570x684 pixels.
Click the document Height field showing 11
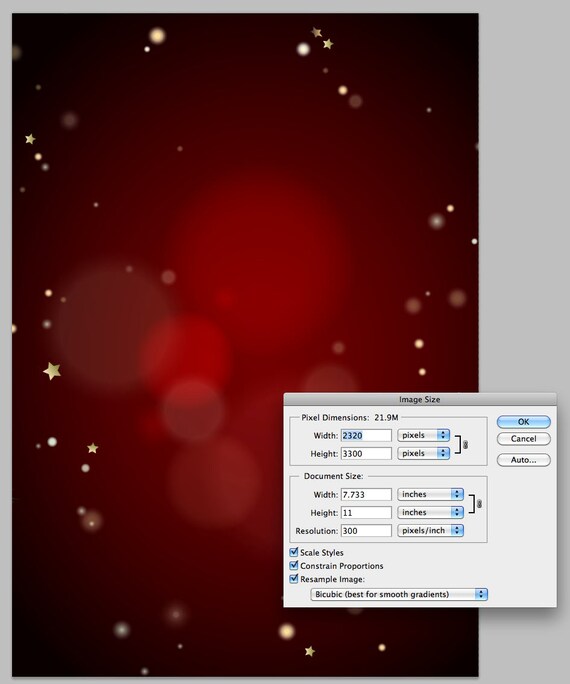click(x=366, y=513)
